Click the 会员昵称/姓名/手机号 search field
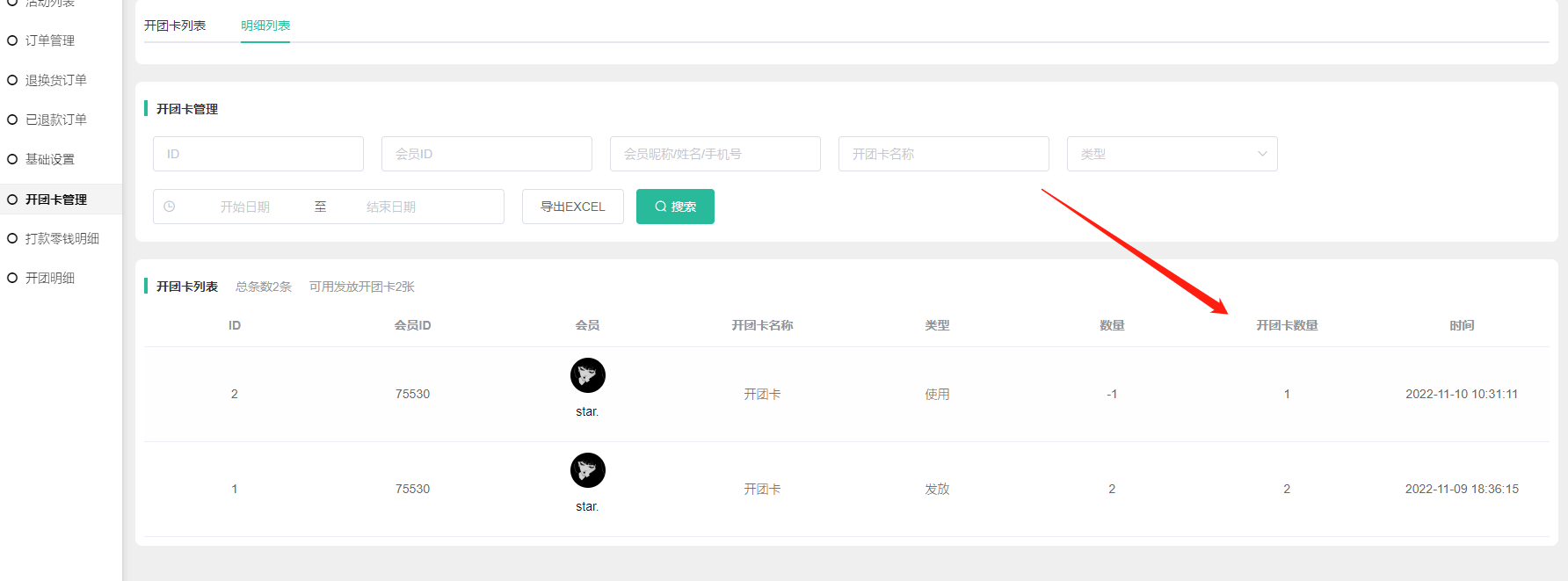 [715, 154]
